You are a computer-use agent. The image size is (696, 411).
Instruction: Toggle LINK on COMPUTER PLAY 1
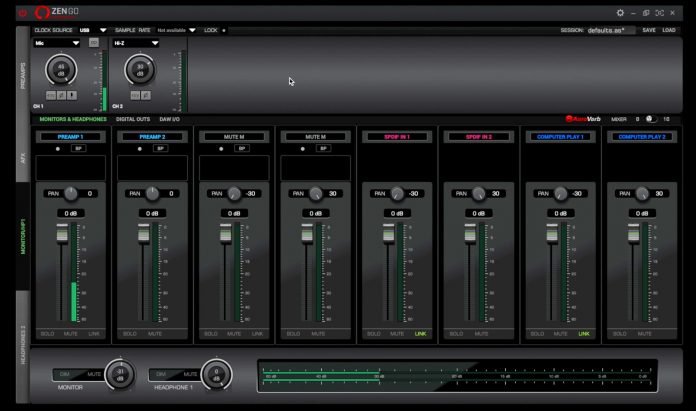coord(584,333)
